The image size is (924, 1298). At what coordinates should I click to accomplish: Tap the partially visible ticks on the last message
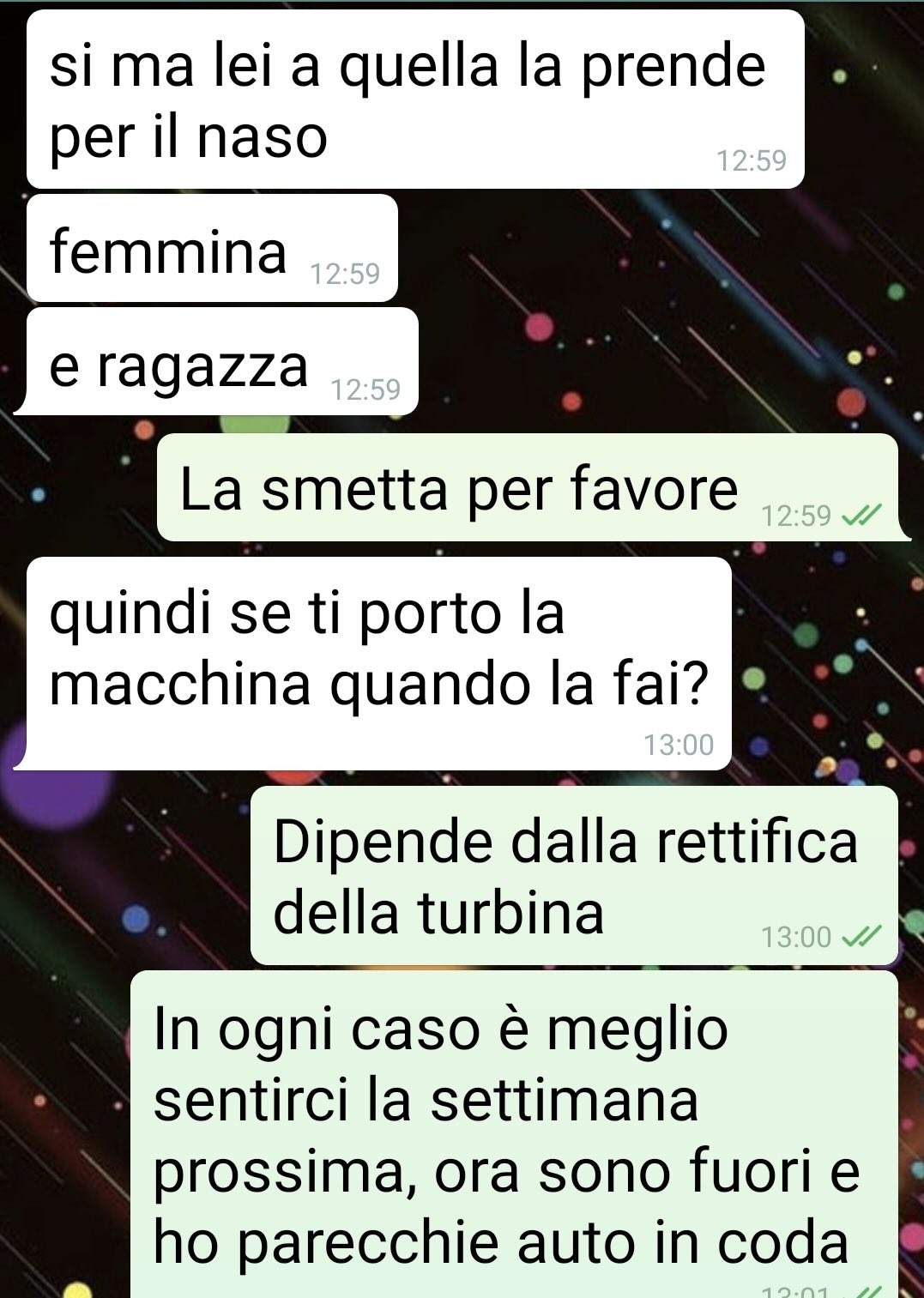pos(868,1292)
